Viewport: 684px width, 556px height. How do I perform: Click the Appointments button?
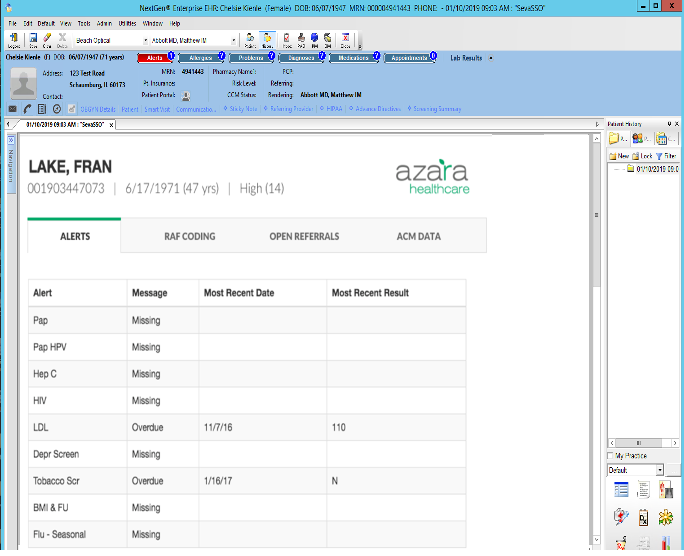pos(409,58)
